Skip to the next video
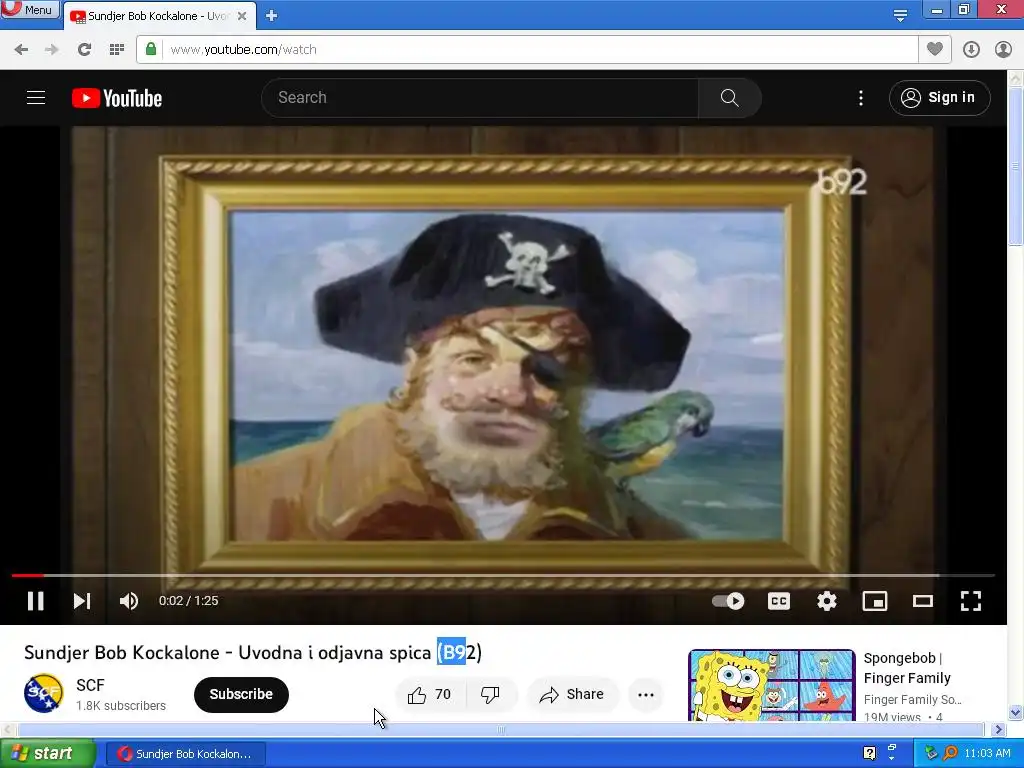 [x=82, y=601]
